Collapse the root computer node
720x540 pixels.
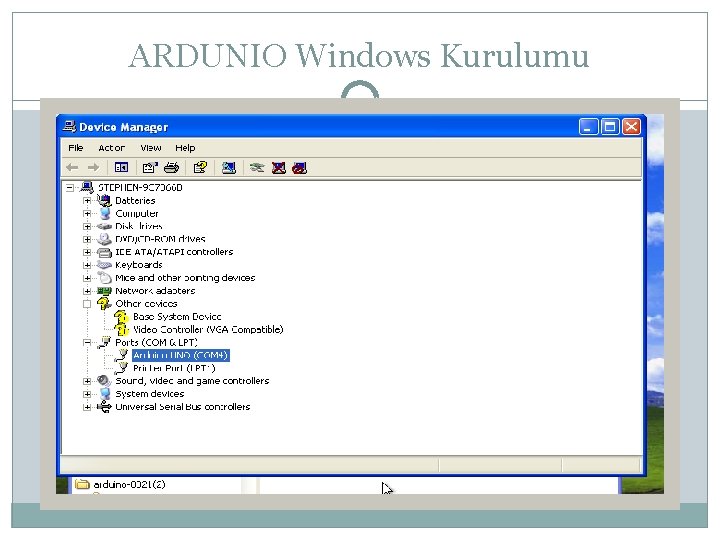coord(70,187)
